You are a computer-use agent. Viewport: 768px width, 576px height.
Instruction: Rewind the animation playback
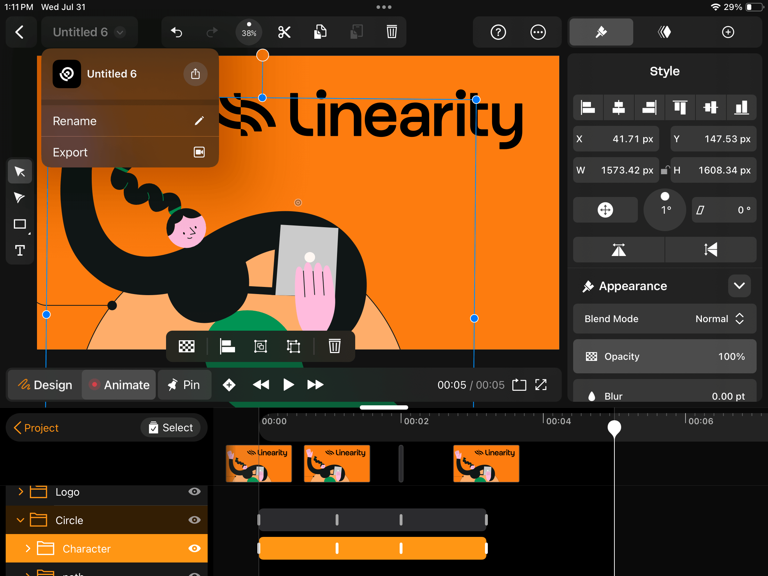[261, 385]
